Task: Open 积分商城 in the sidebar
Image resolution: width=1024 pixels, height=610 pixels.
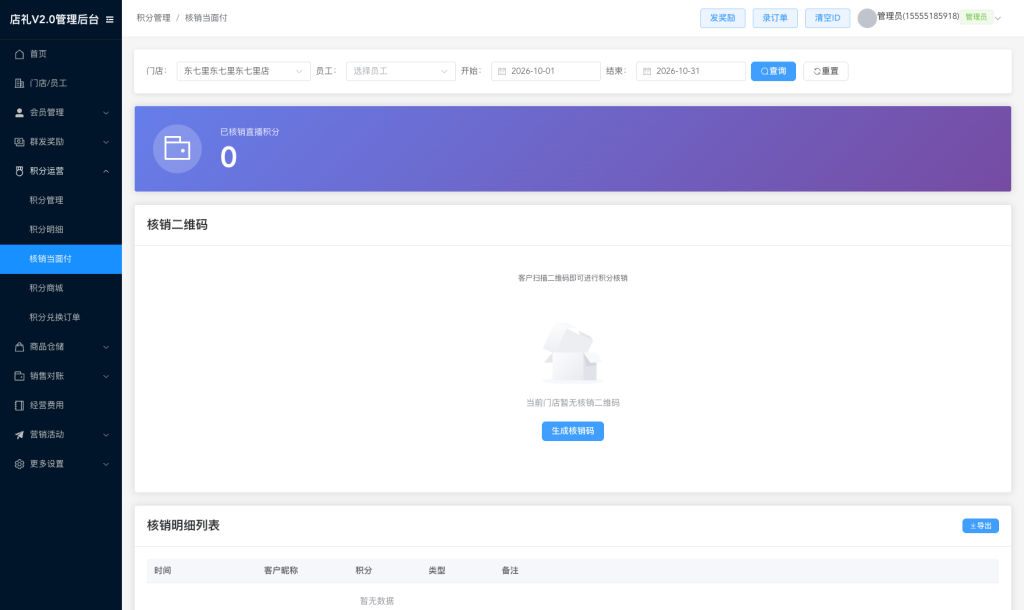Action: [x=61, y=288]
